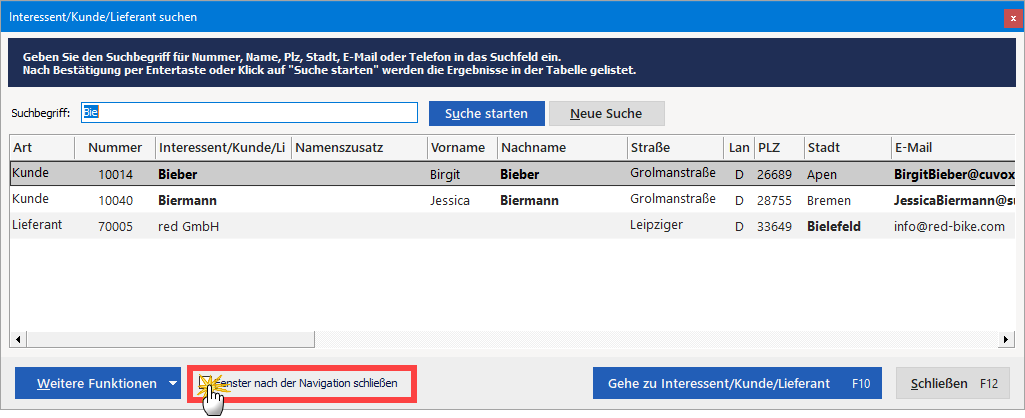The height and width of the screenshot is (418, 1025).
Task: Click the Namenszusatz column header
Action: point(359,148)
